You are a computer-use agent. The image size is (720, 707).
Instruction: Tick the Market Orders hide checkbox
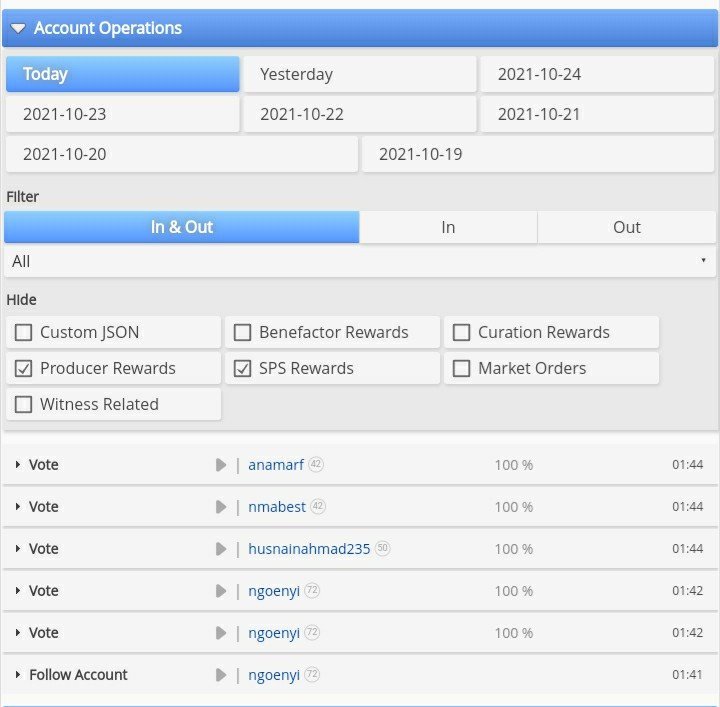pyautogui.click(x=461, y=368)
